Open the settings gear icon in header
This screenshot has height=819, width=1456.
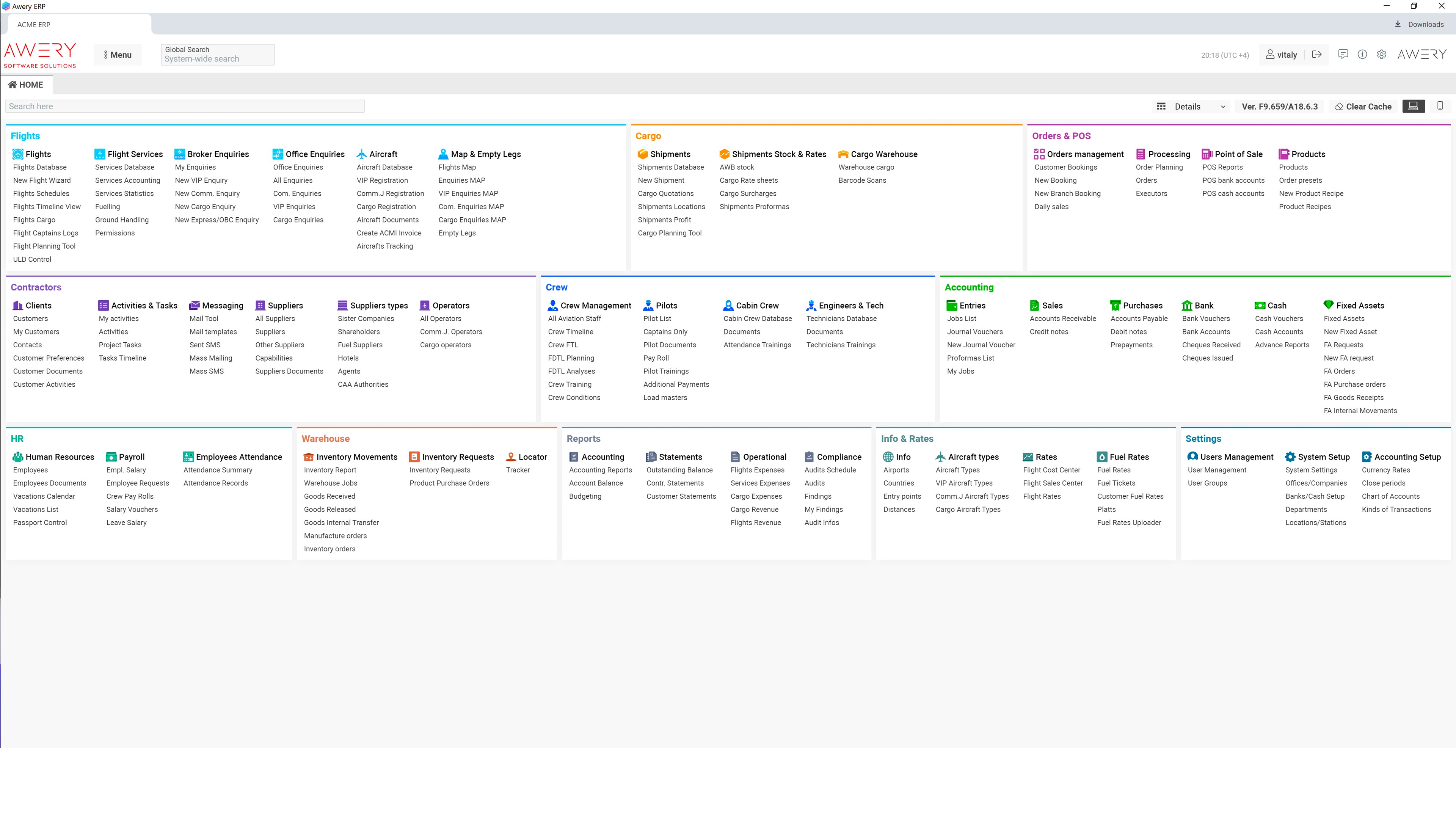point(1381,54)
